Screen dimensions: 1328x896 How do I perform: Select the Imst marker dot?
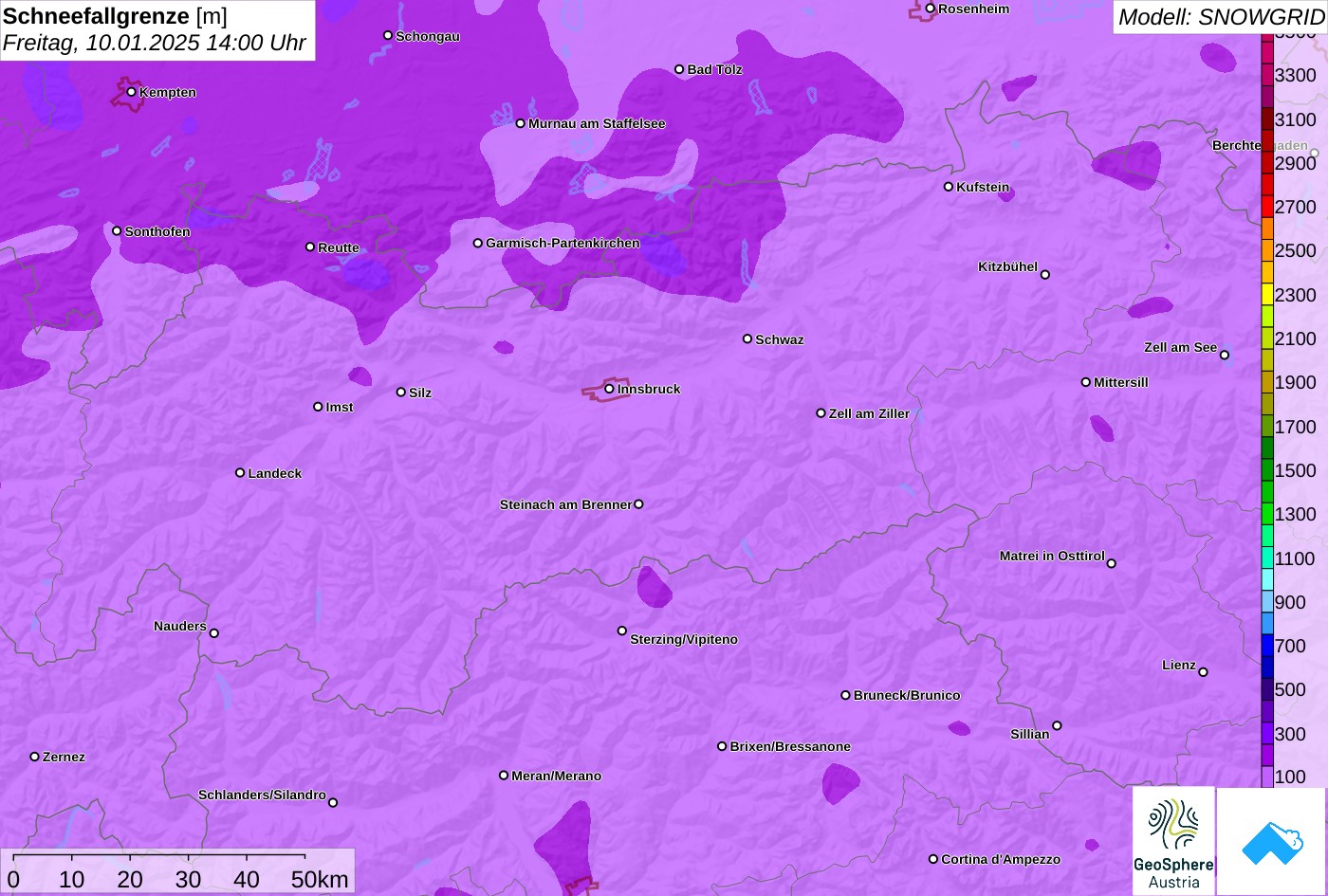coord(318,407)
